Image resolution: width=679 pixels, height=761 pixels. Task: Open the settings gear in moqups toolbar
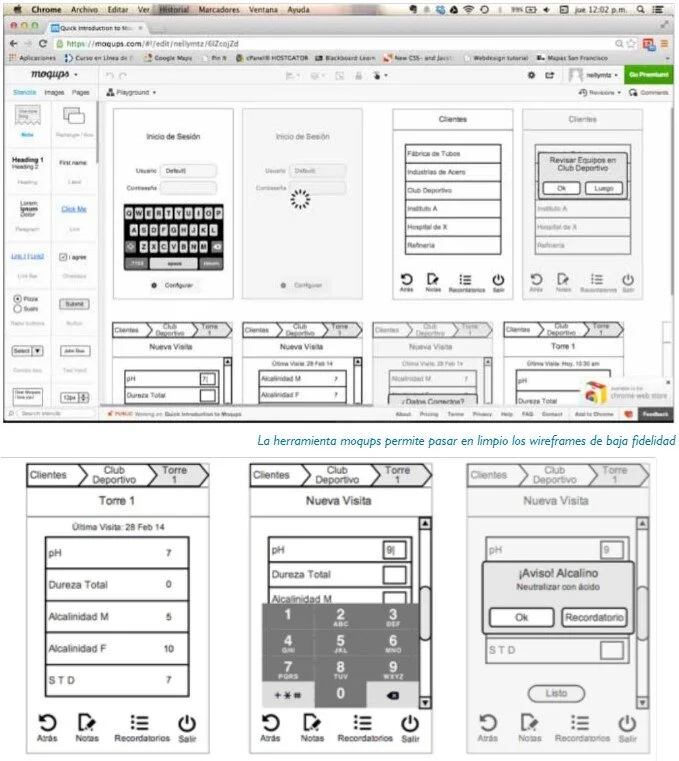coord(531,75)
